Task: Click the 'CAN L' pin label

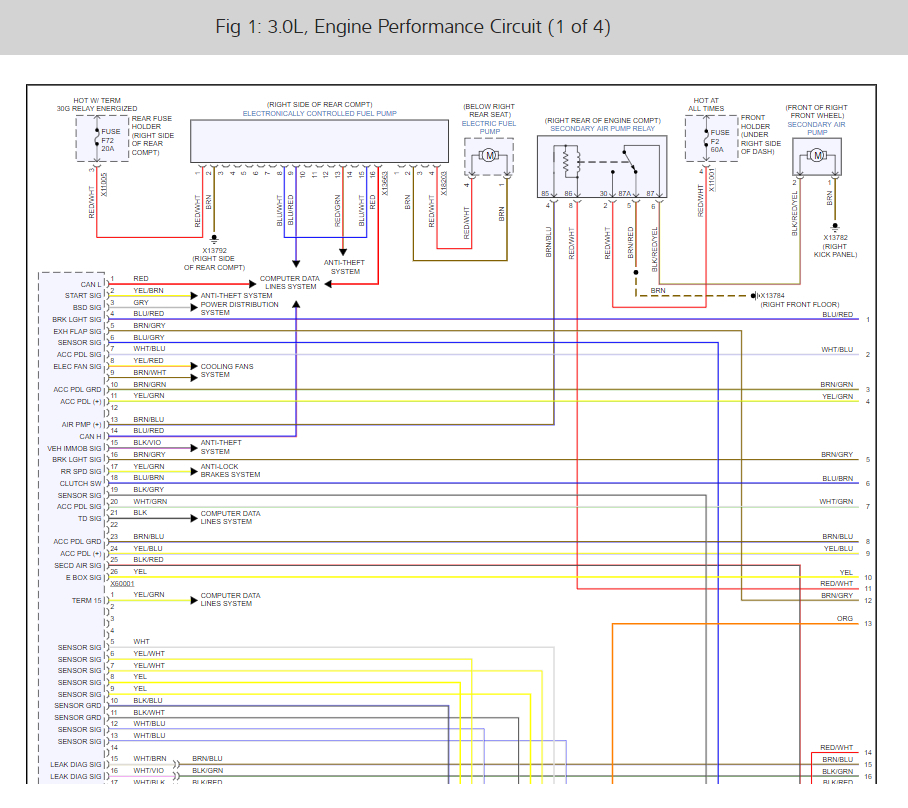Action: point(91,284)
